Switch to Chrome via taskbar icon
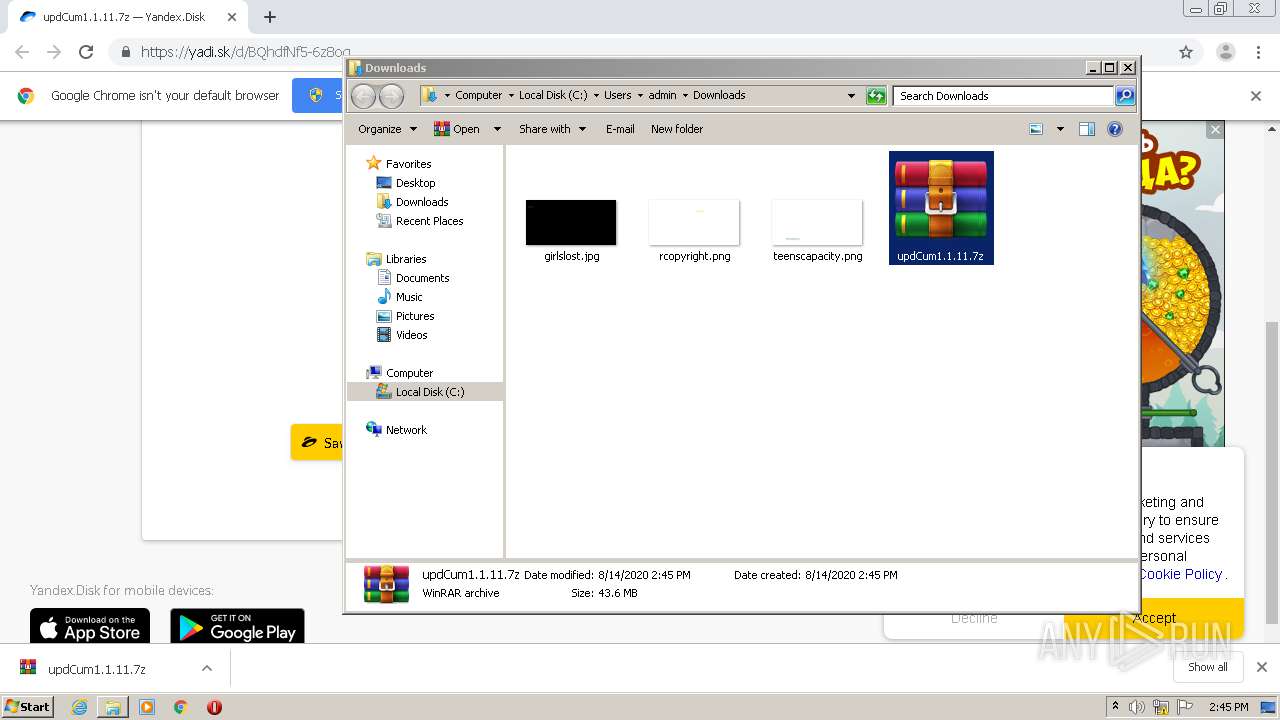The image size is (1280, 720). 180,707
